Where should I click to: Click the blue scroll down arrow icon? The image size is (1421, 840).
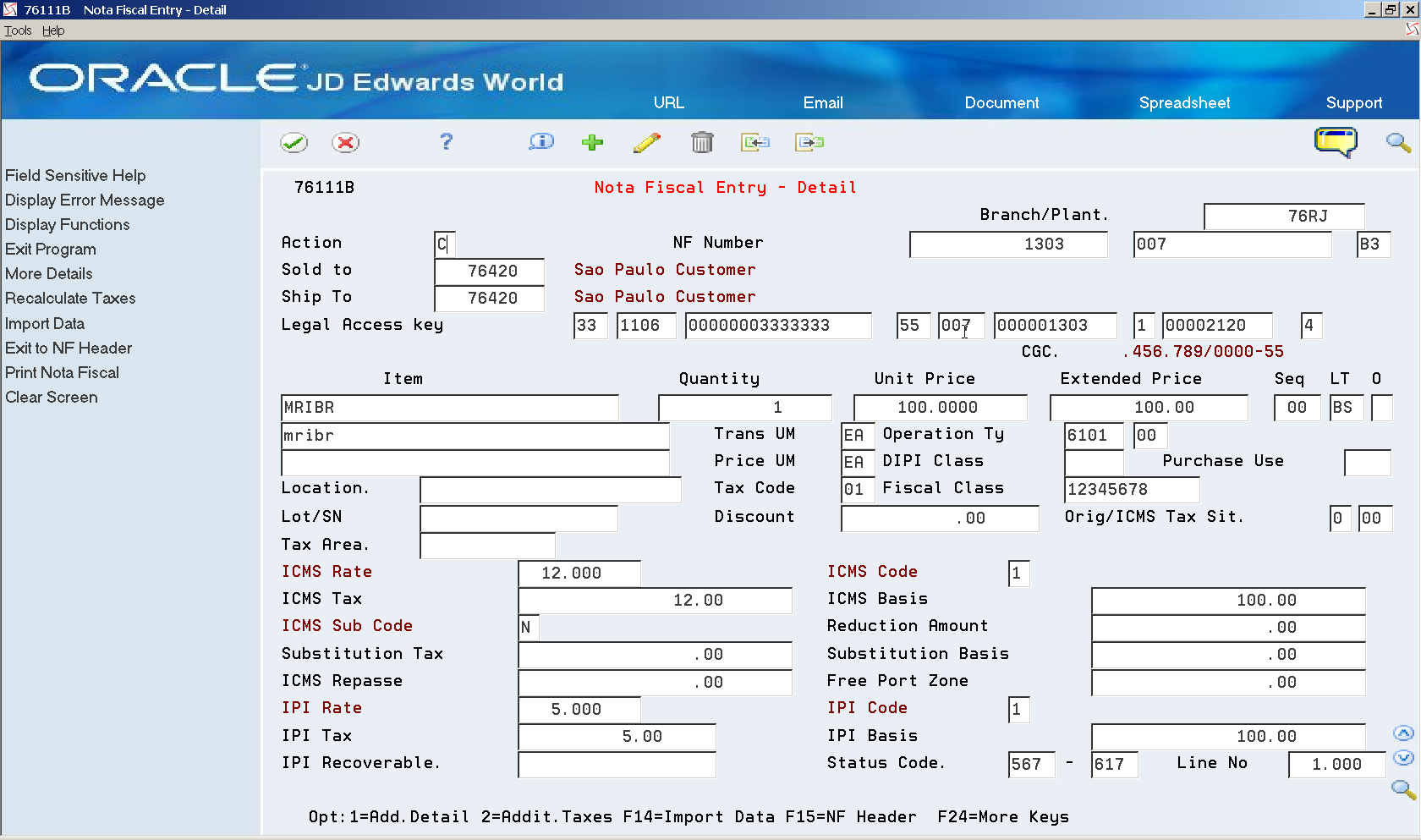tap(1403, 758)
